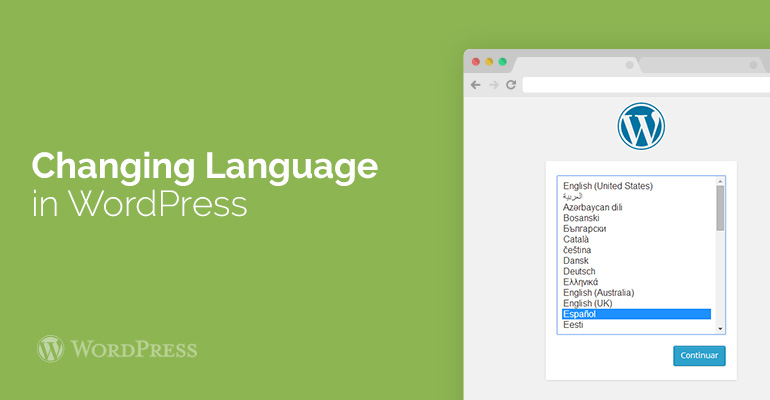Switch to the second browser tab
This screenshot has height=400, width=770.
coord(701,65)
